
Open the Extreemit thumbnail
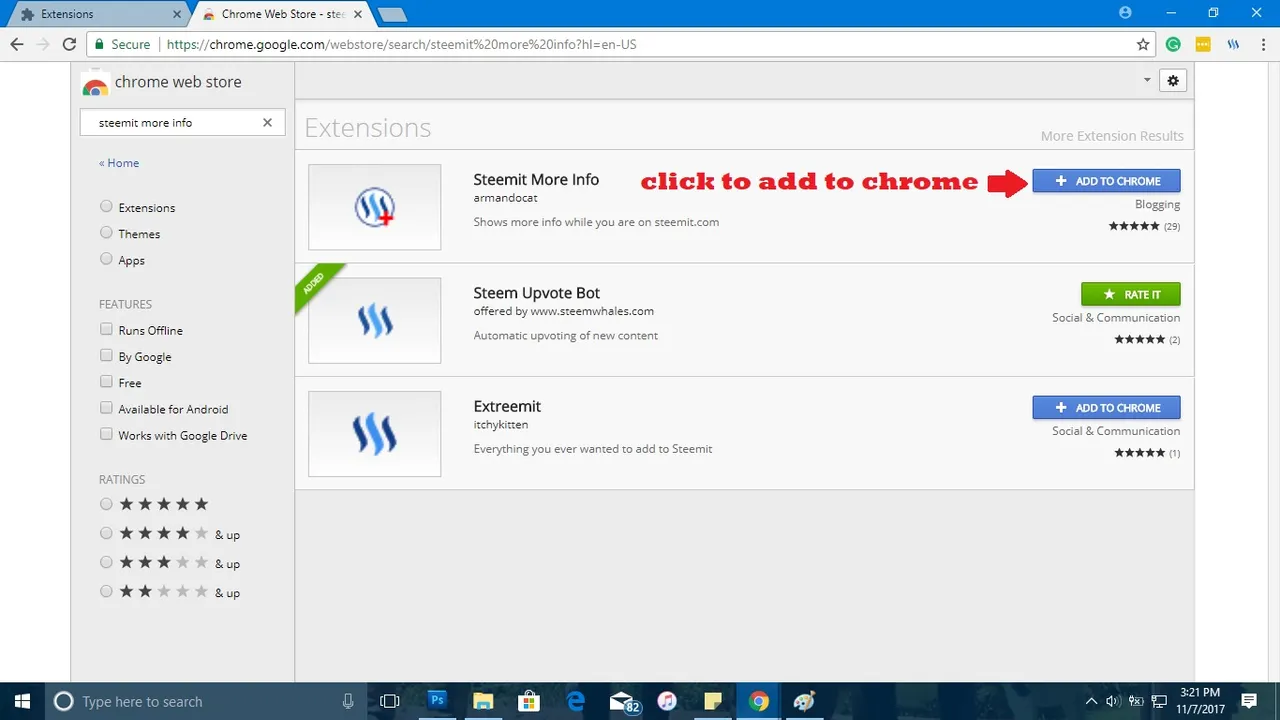coord(375,433)
